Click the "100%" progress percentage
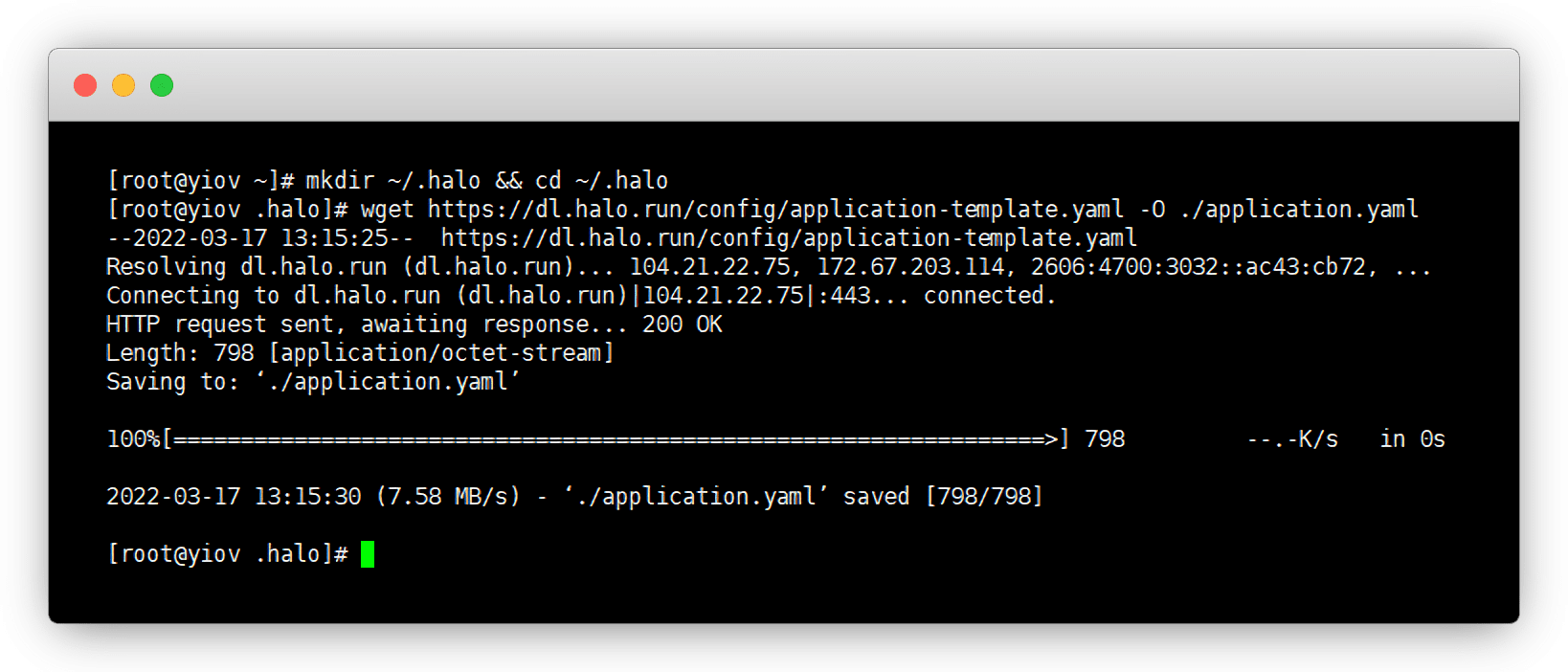This screenshot has width=1568, height=672. click(x=133, y=439)
